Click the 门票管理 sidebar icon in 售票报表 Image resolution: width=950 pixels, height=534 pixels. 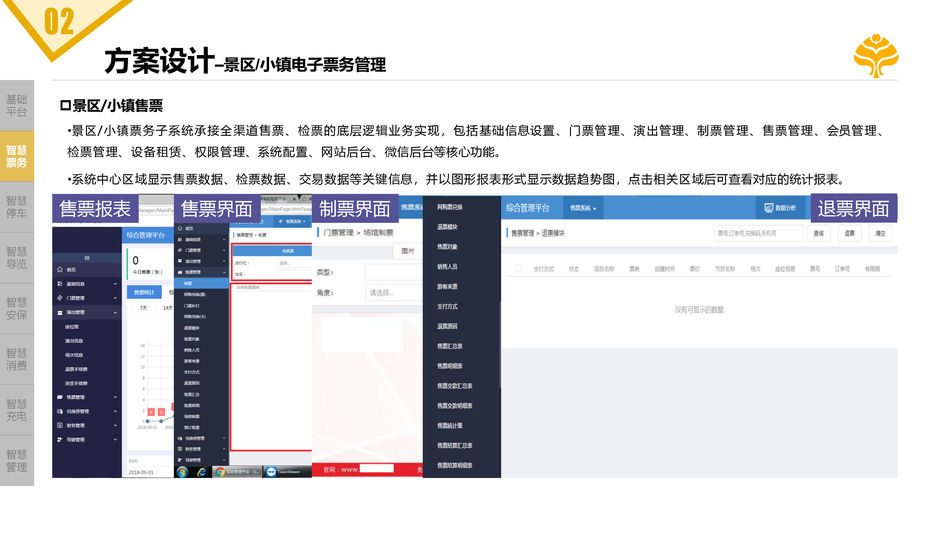tap(59, 298)
